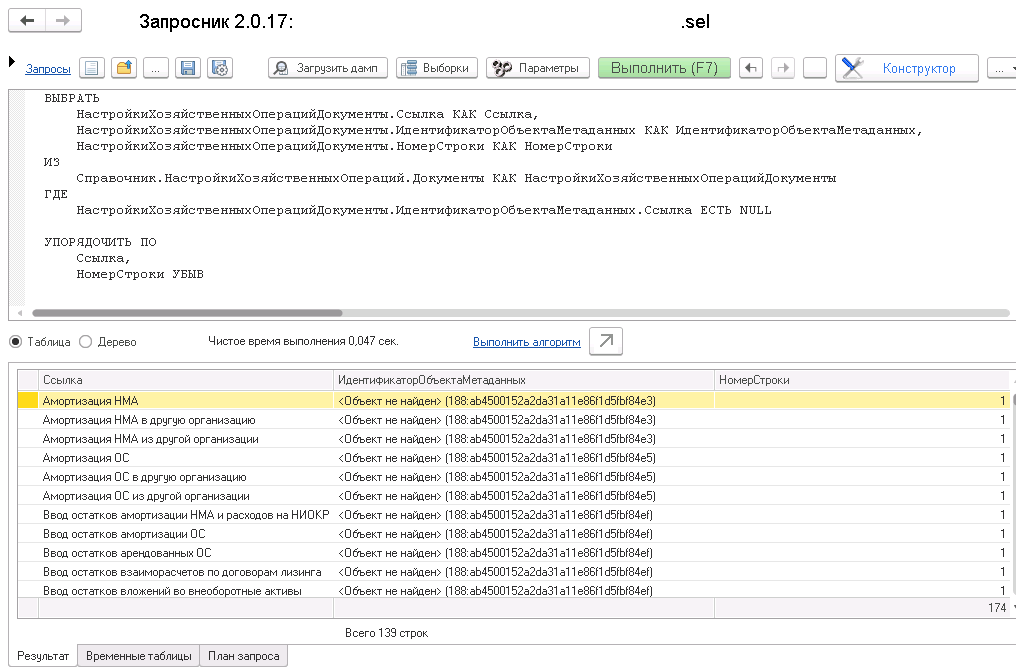Select row Амортизация НМА из другой организации
The width and height of the screenshot is (1016, 667).
515,439
